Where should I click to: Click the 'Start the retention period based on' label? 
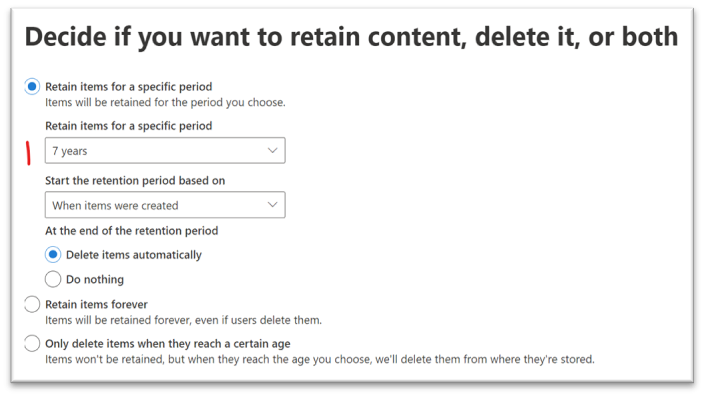coord(135,181)
